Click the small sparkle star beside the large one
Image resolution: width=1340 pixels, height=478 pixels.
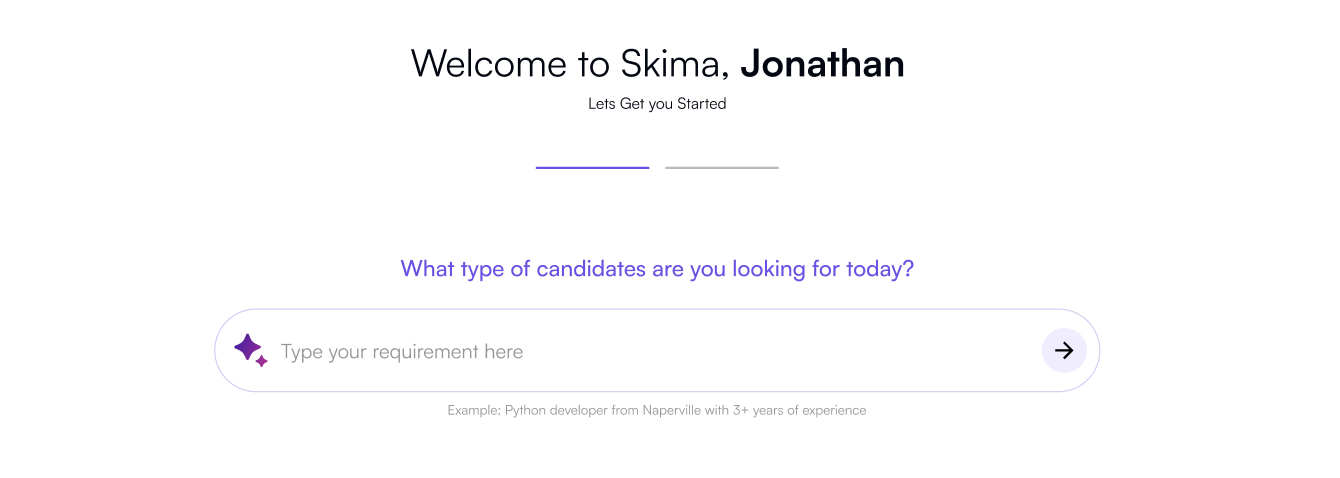[262, 361]
